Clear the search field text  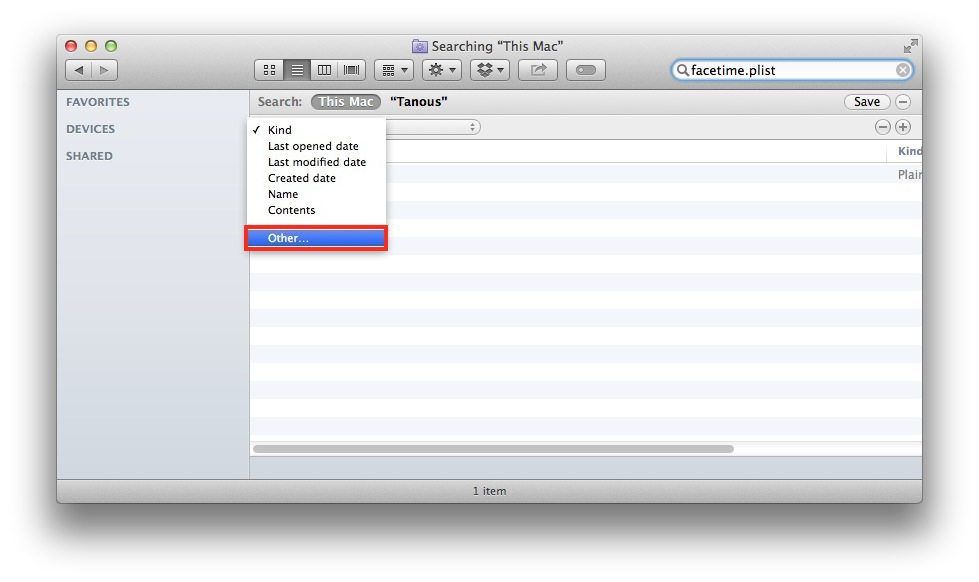[x=902, y=70]
